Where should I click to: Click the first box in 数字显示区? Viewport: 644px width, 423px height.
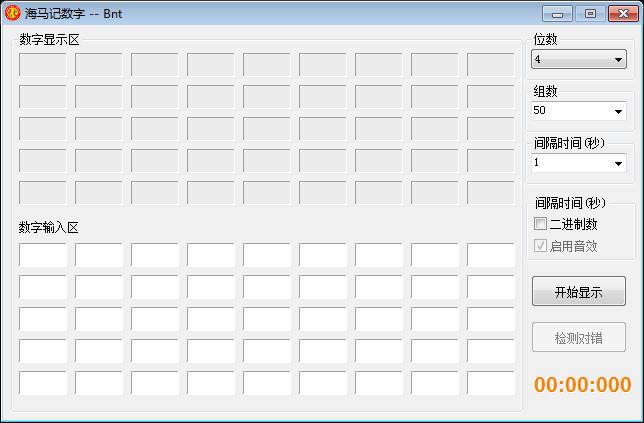43,65
